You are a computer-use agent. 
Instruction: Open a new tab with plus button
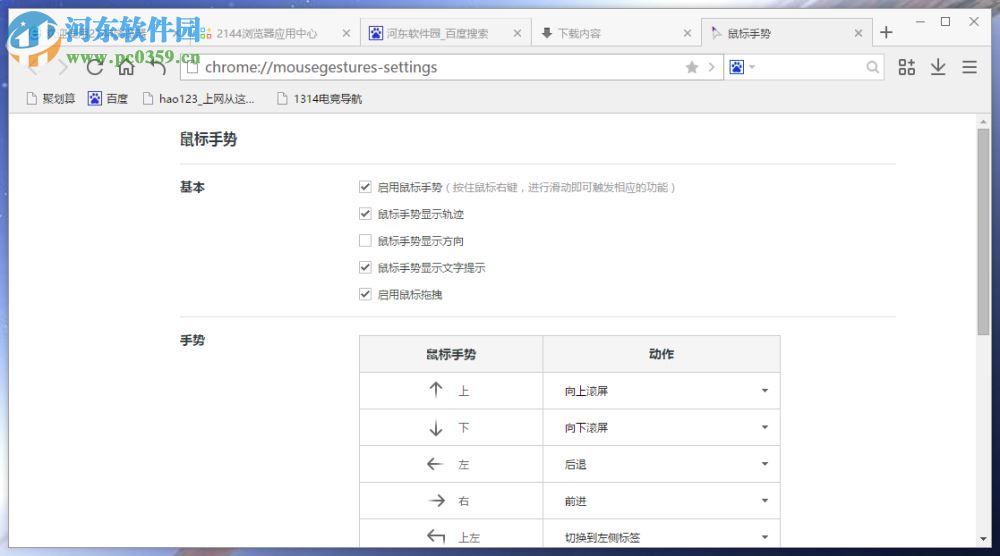click(x=886, y=33)
